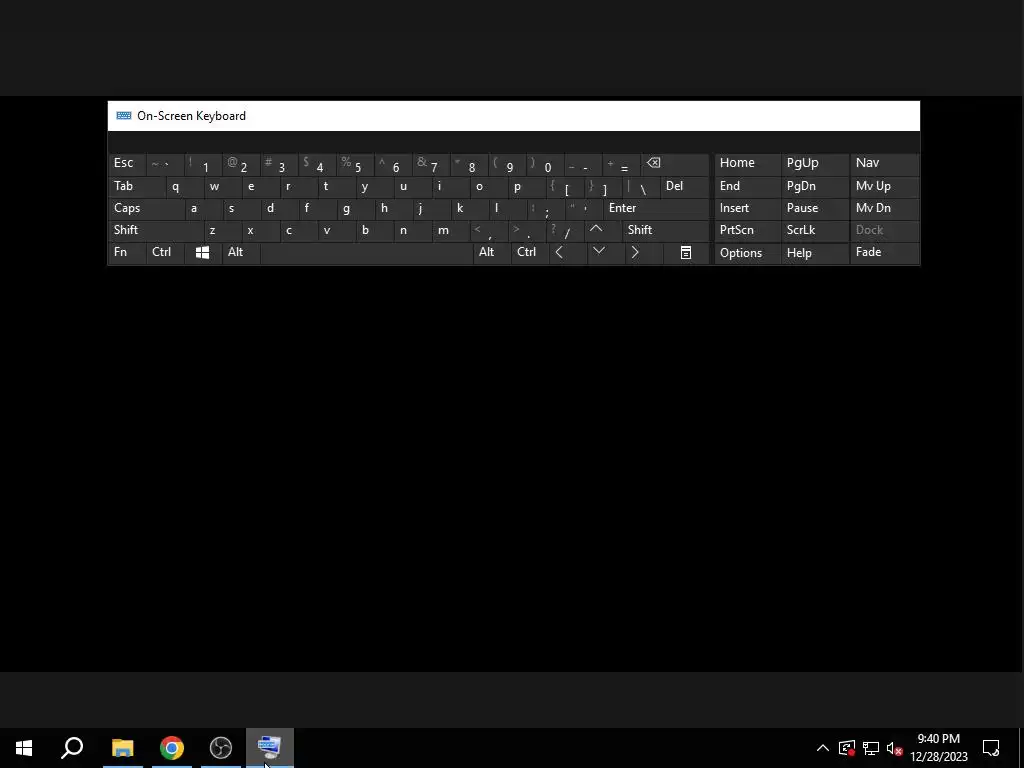Launch Google Chrome from taskbar
1024x768 pixels.
172,748
